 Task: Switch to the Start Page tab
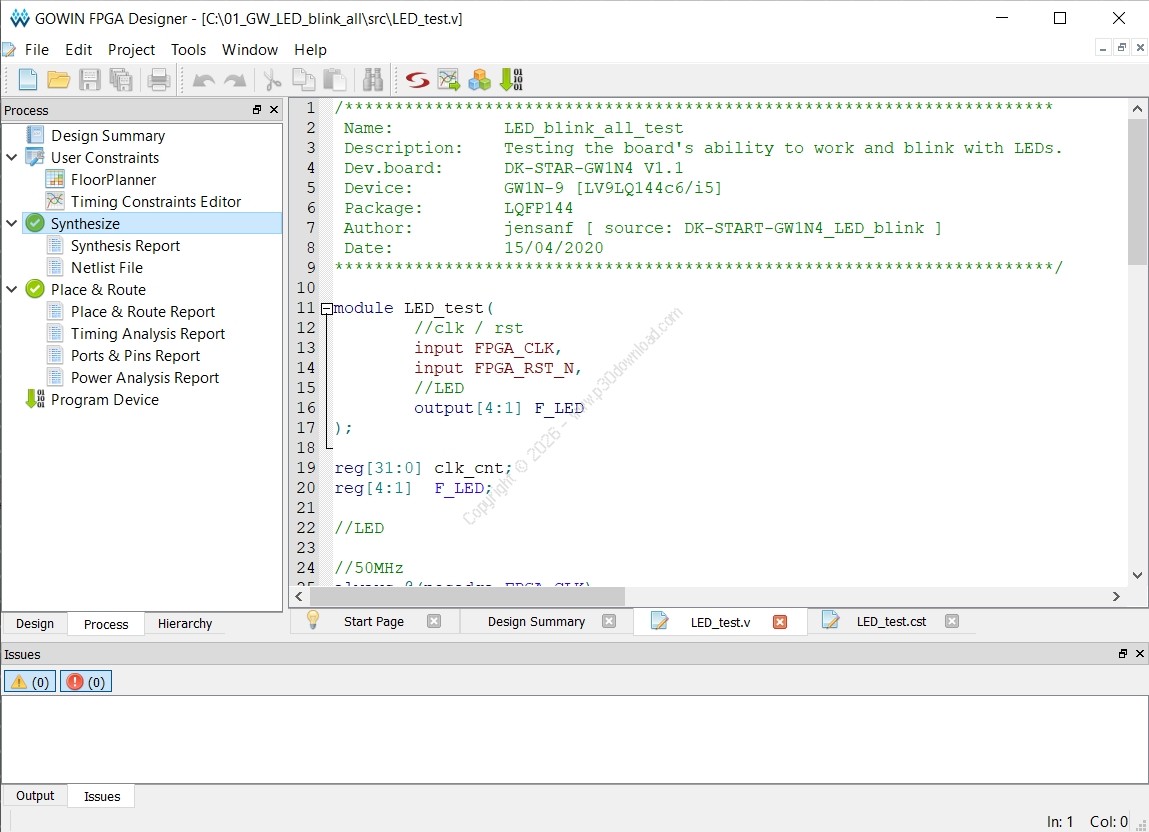click(374, 622)
